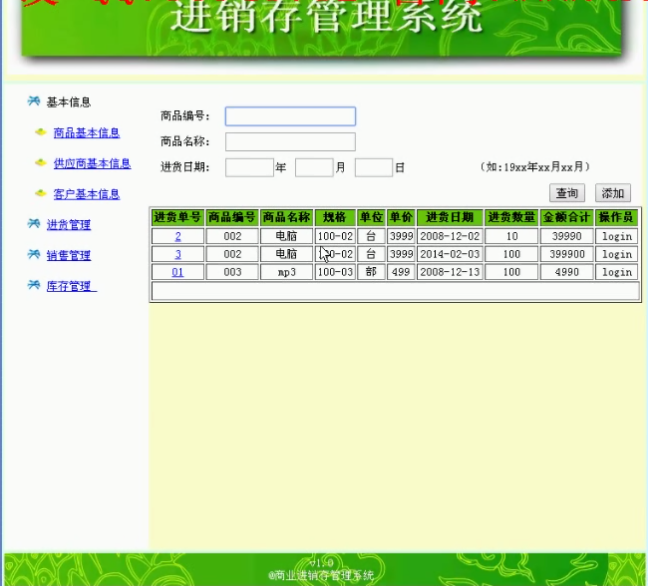Select the 003 product code cell

pyautogui.click(x=232, y=272)
